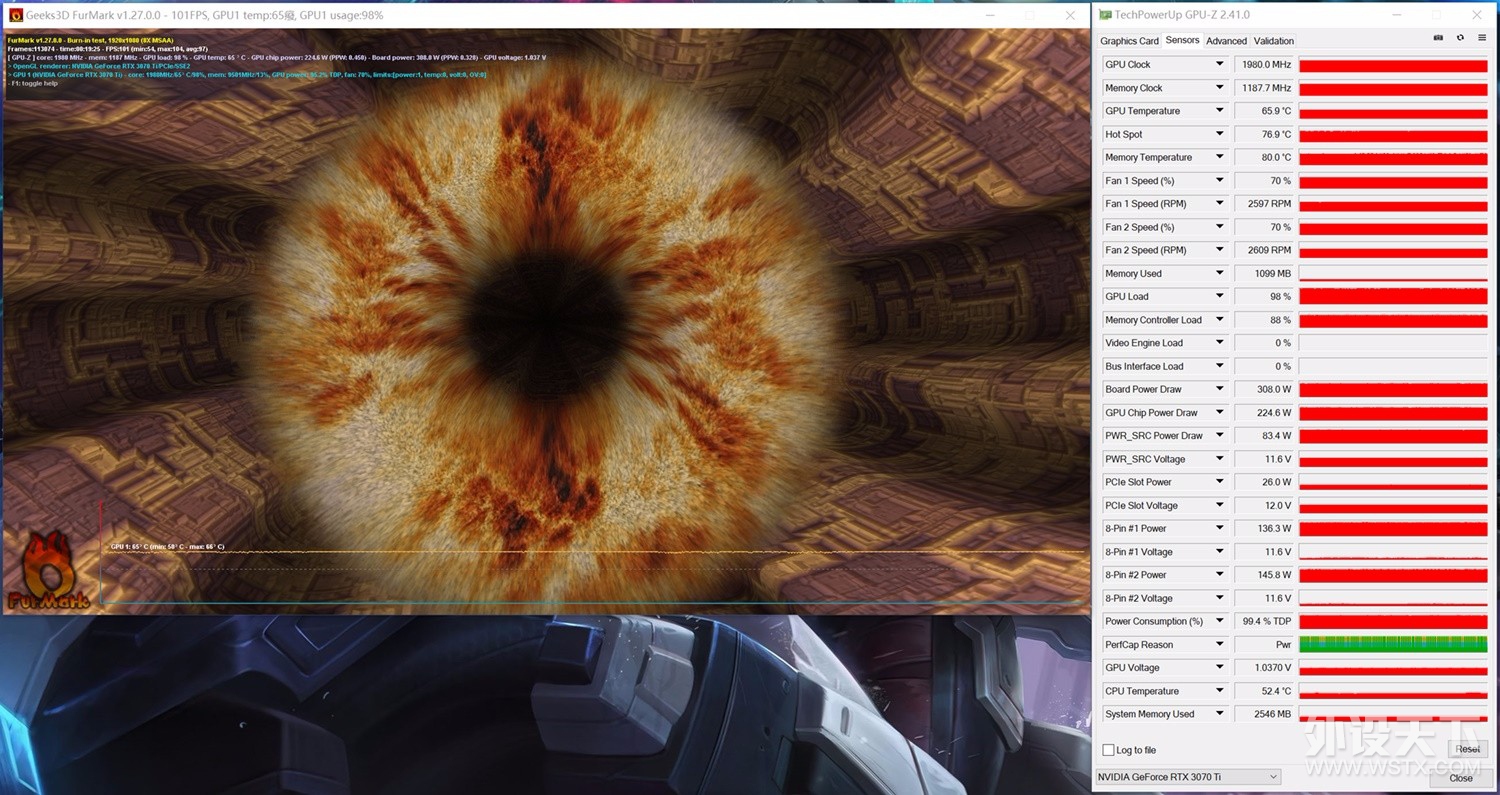Open the NVIDIA GeForce RTX 3070 Ti device selector
Screen dimensions: 1500x795
(1188, 777)
